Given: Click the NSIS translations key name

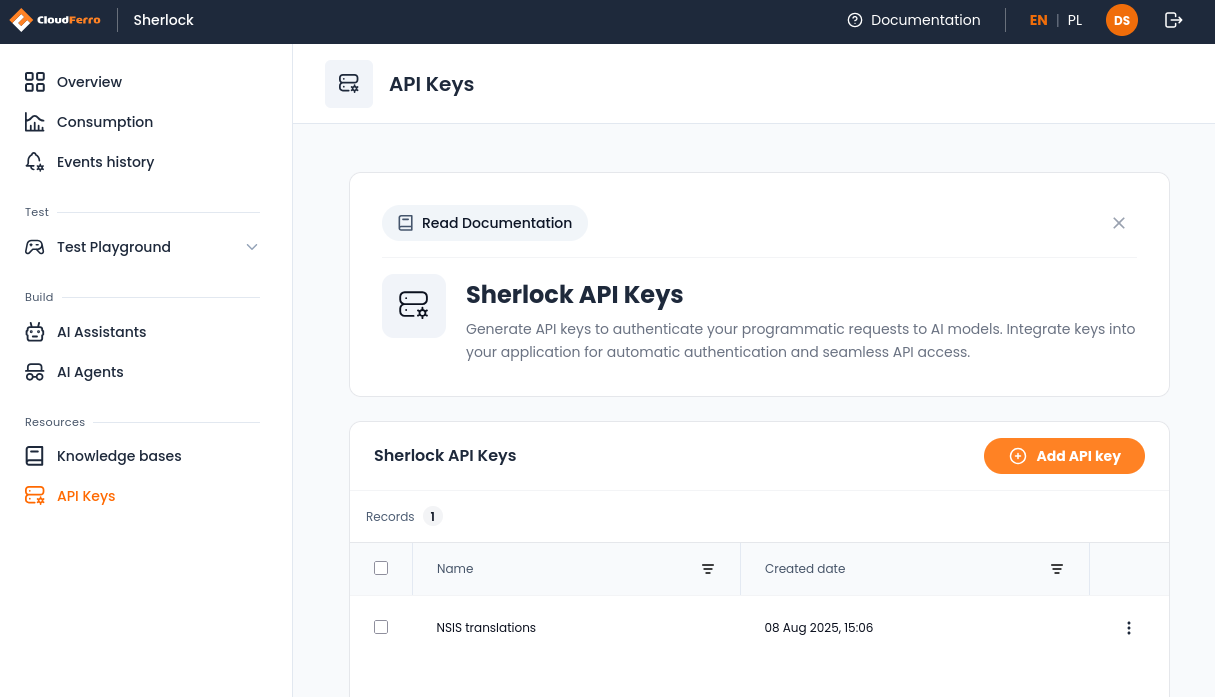Looking at the screenshot, I should [486, 628].
